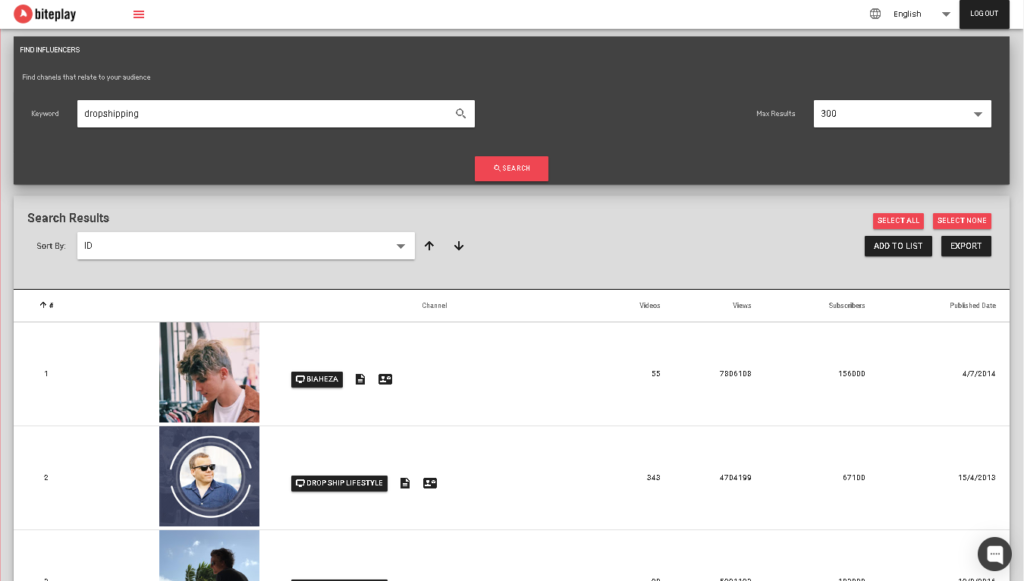Click ADD TO LIST button
The width and height of the screenshot is (1024, 581).
click(x=898, y=246)
